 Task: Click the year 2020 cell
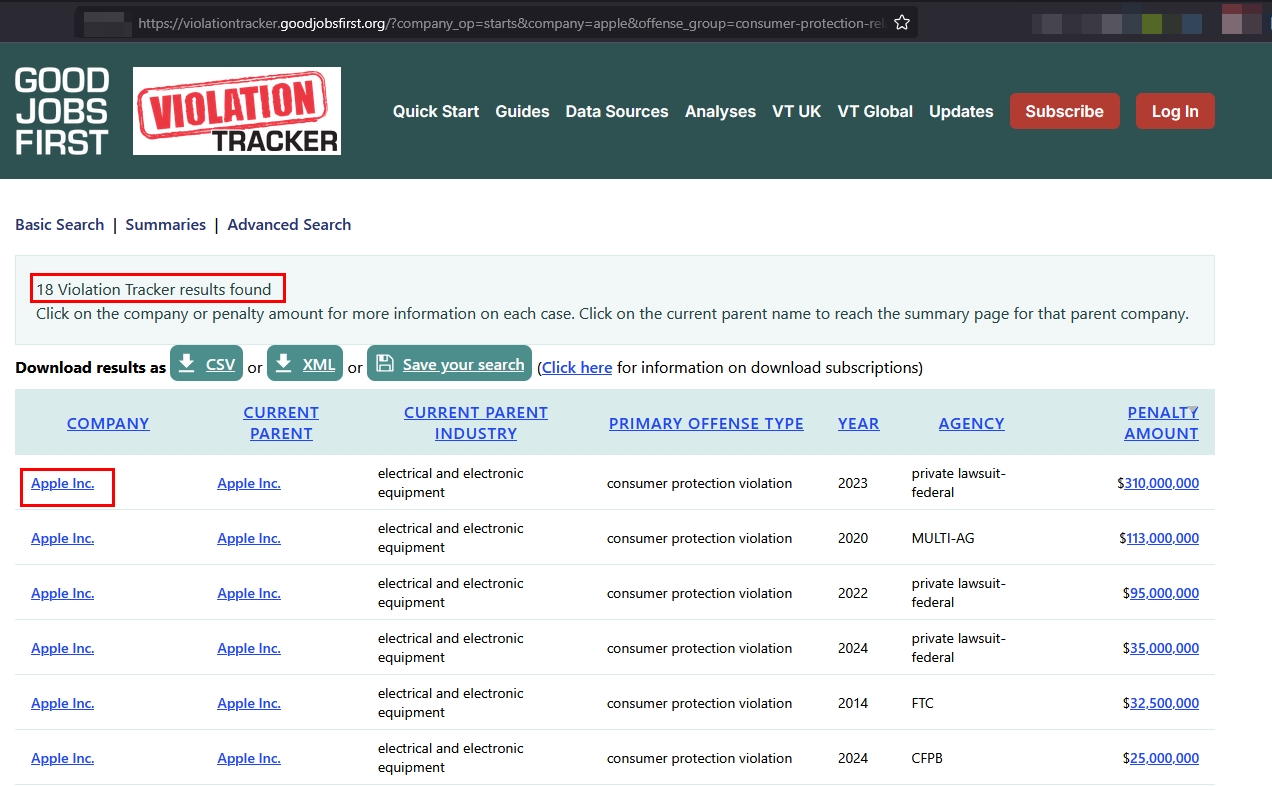[853, 538]
